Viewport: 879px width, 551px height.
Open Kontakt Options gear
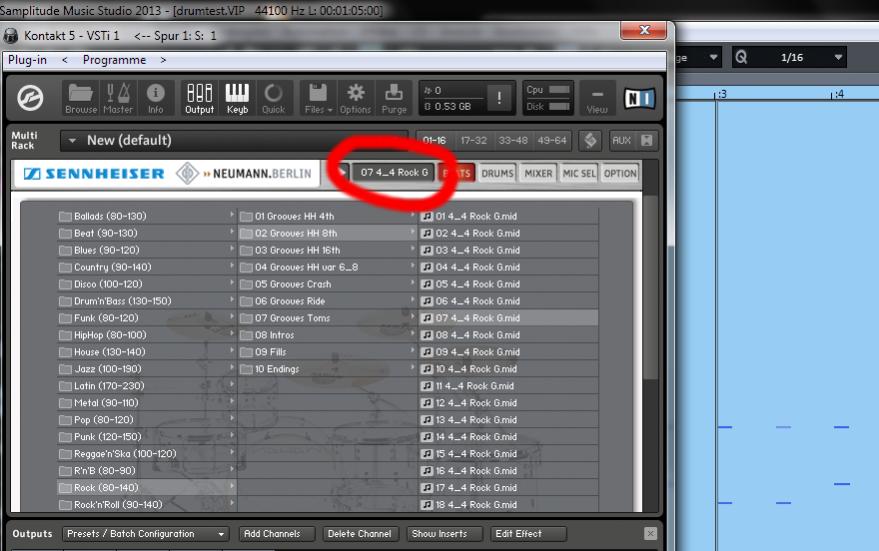point(355,98)
